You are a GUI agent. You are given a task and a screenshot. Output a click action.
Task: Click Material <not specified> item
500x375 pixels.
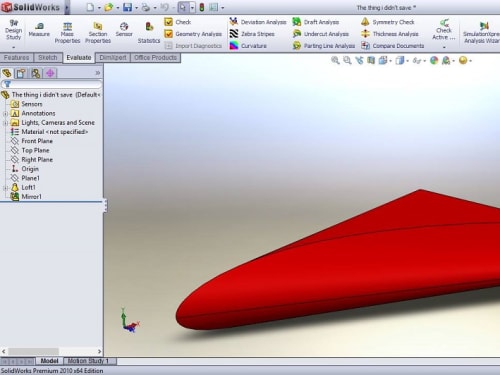point(54,132)
